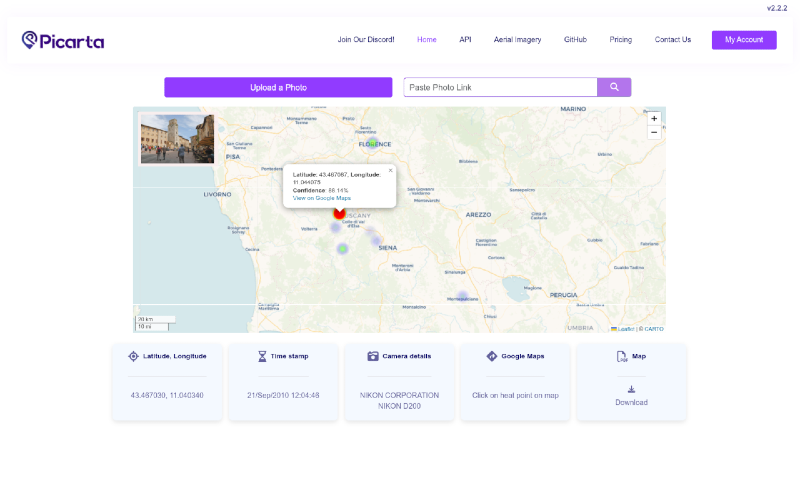Click the red heat point marker

[339, 213]
